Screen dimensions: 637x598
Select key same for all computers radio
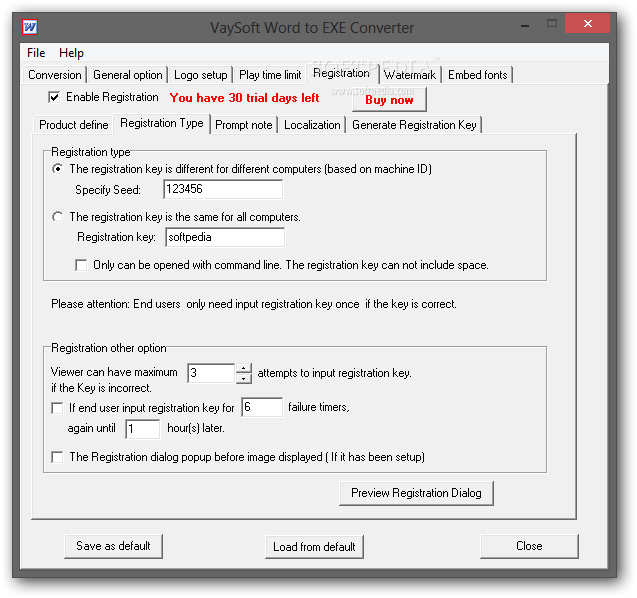pos(58,217)
